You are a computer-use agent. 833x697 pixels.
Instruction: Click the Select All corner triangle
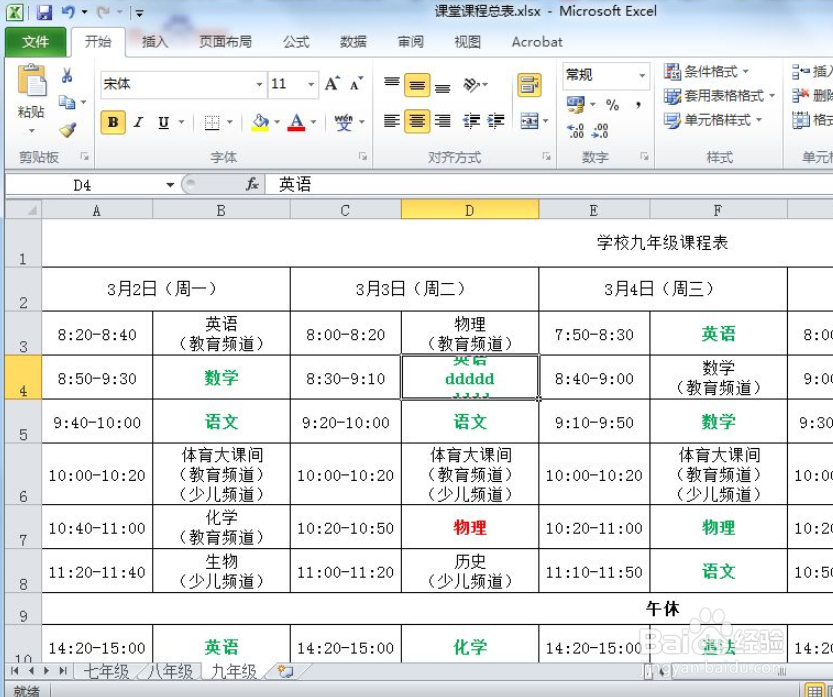tap(23, 209)
